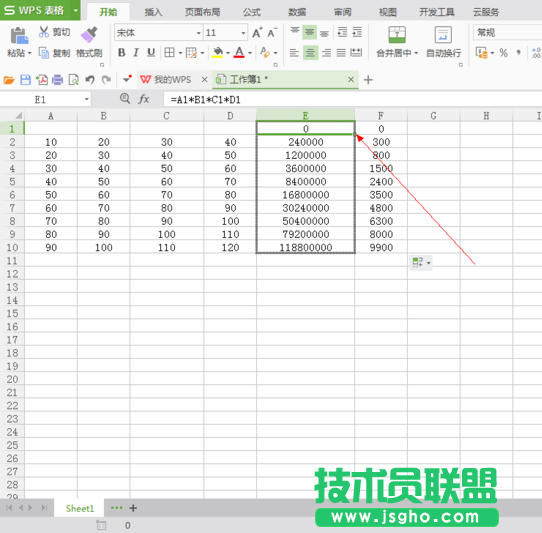Click the Merge and Center icon
Viewport: 542px width, 533px height.
[397, 35]
